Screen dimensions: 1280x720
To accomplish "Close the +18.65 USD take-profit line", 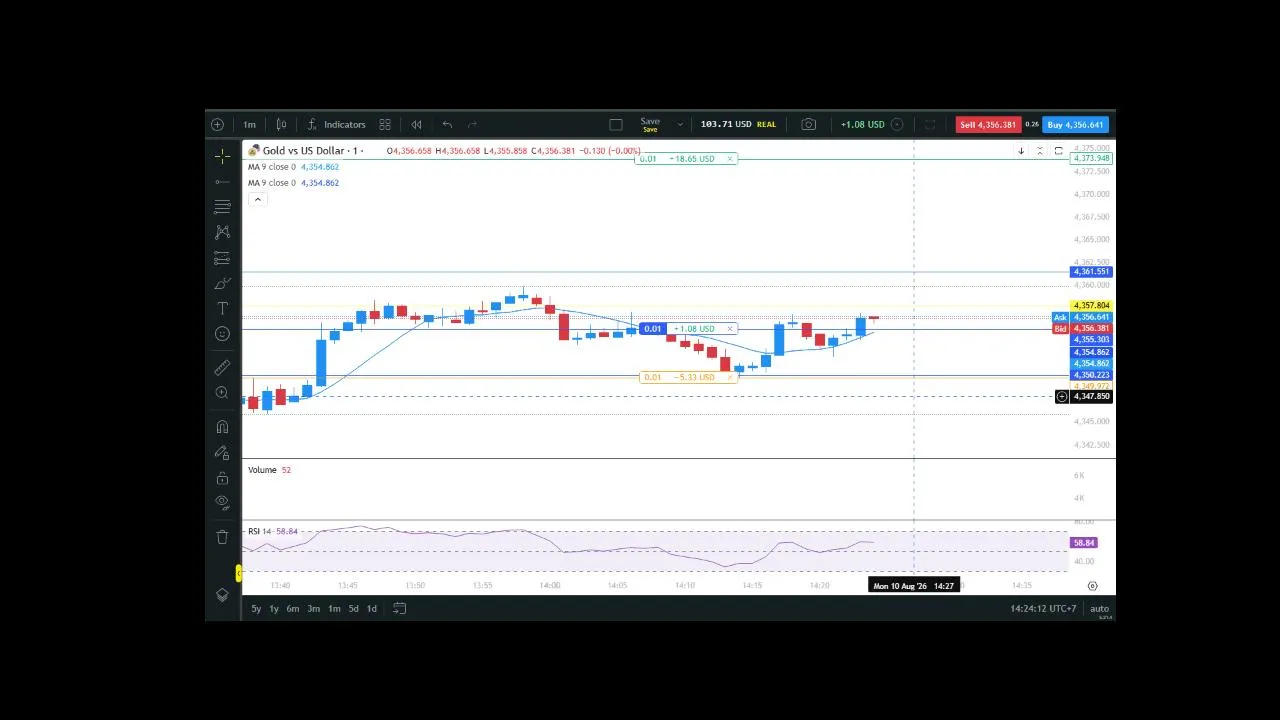I will [x=730, y=159].
